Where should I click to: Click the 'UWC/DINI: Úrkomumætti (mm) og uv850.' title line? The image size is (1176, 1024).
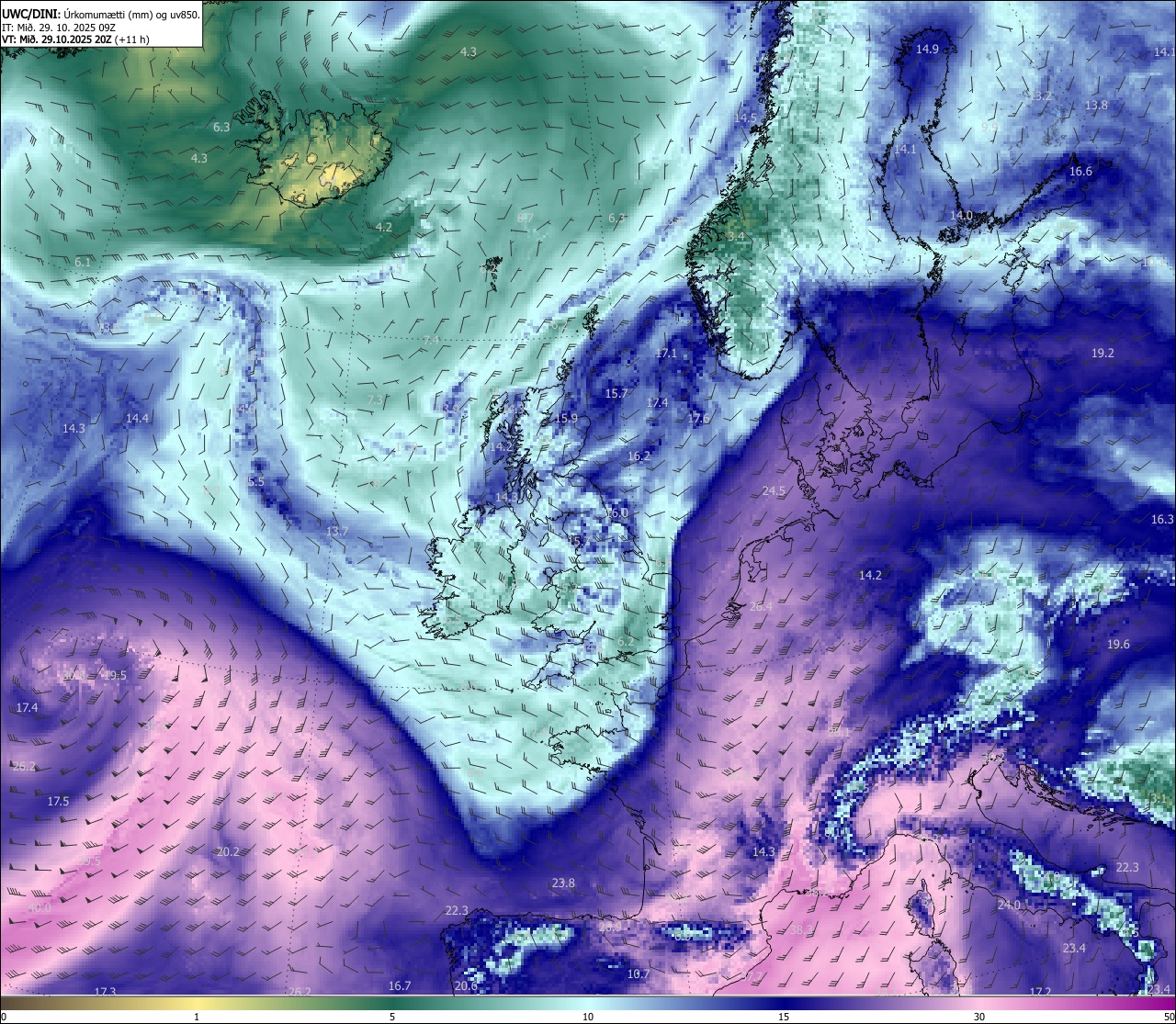click(101, 14)
